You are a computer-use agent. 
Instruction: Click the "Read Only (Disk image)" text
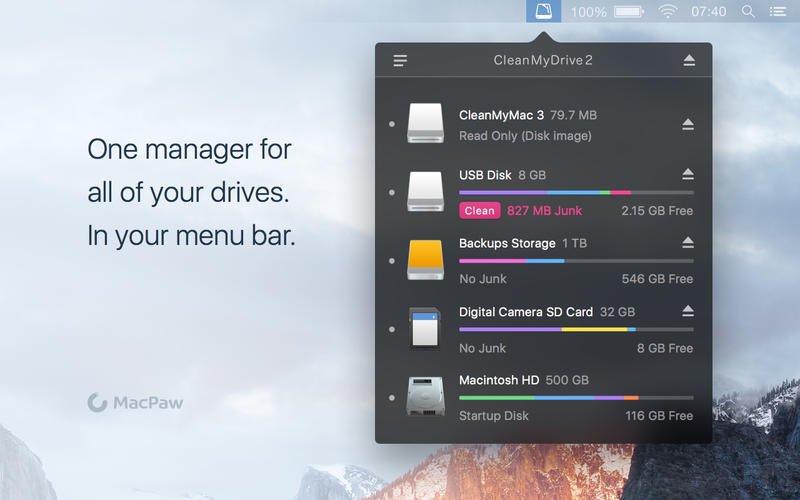click(526, 136)
